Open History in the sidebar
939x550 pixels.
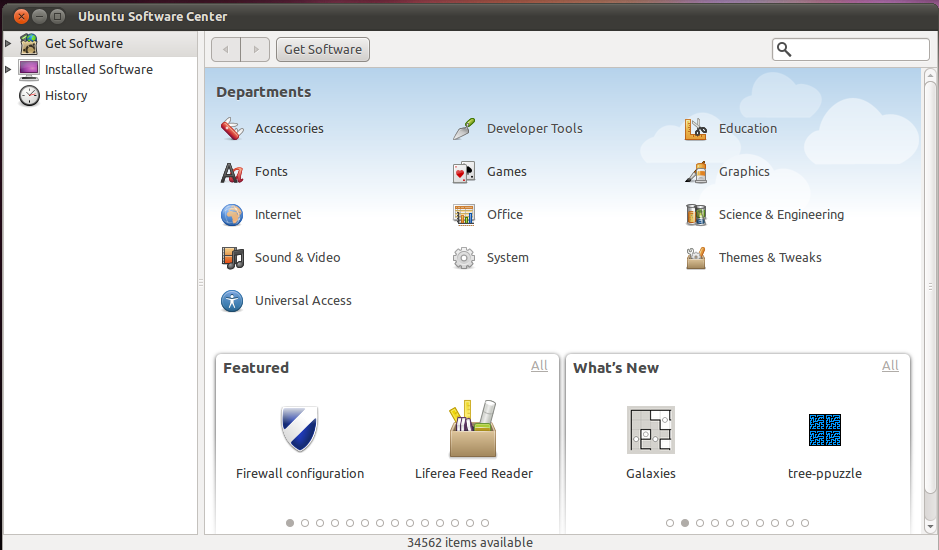[66, 96]
